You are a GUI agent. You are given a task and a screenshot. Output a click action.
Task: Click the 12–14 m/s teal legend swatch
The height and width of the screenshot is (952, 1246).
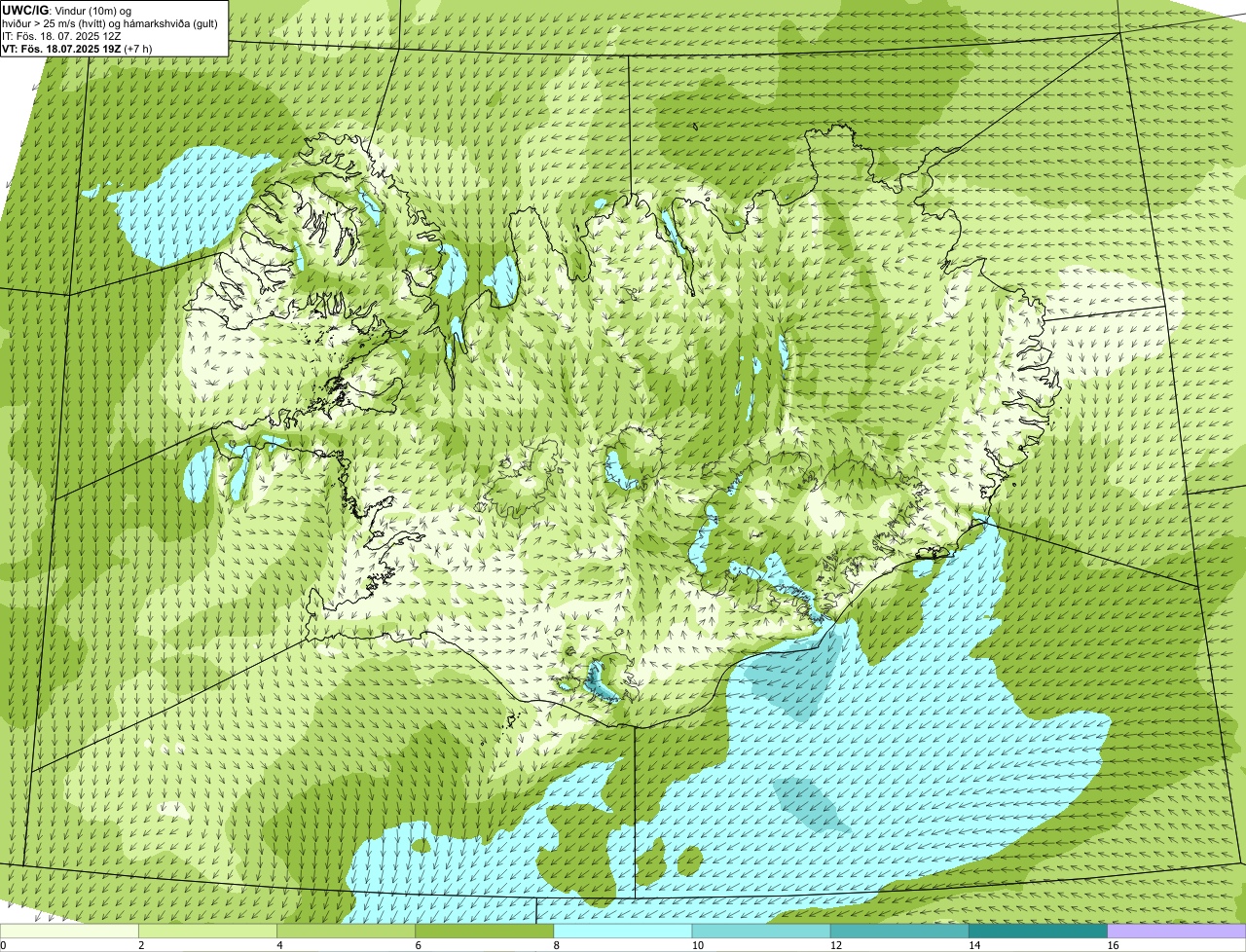click(x=899, y=931)
